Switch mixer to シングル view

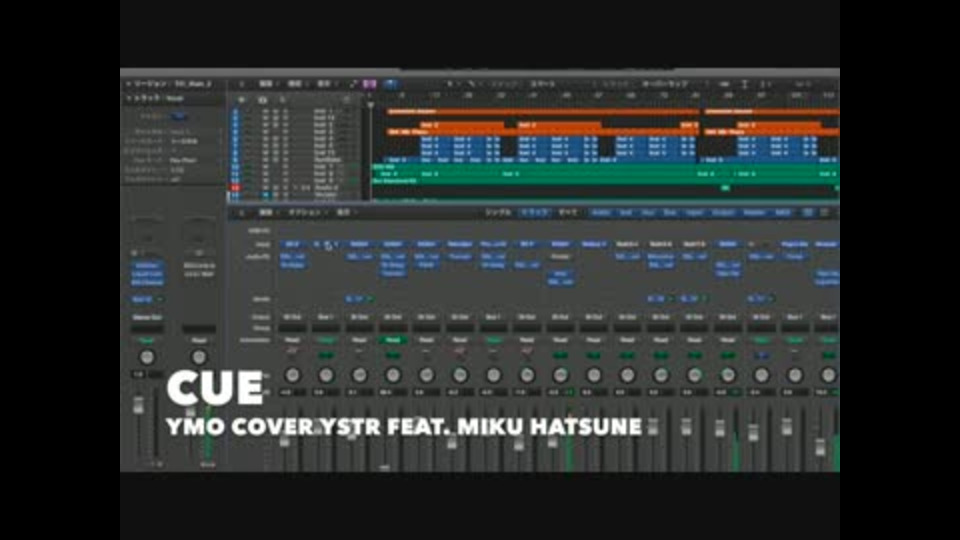498,212
